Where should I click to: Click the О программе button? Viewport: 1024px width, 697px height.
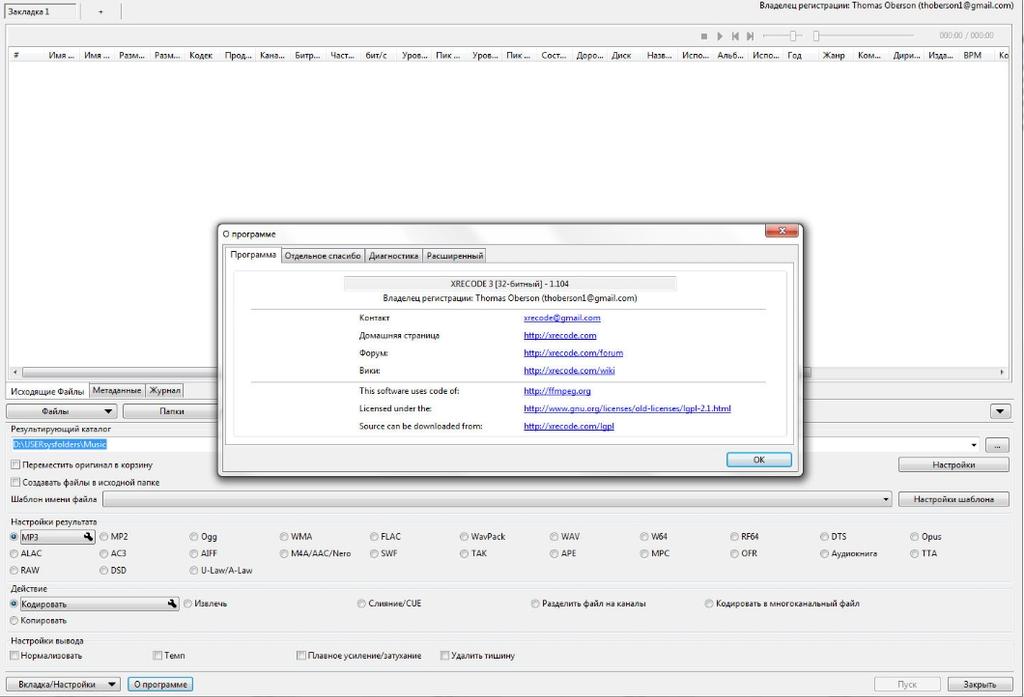click(160, 685)
